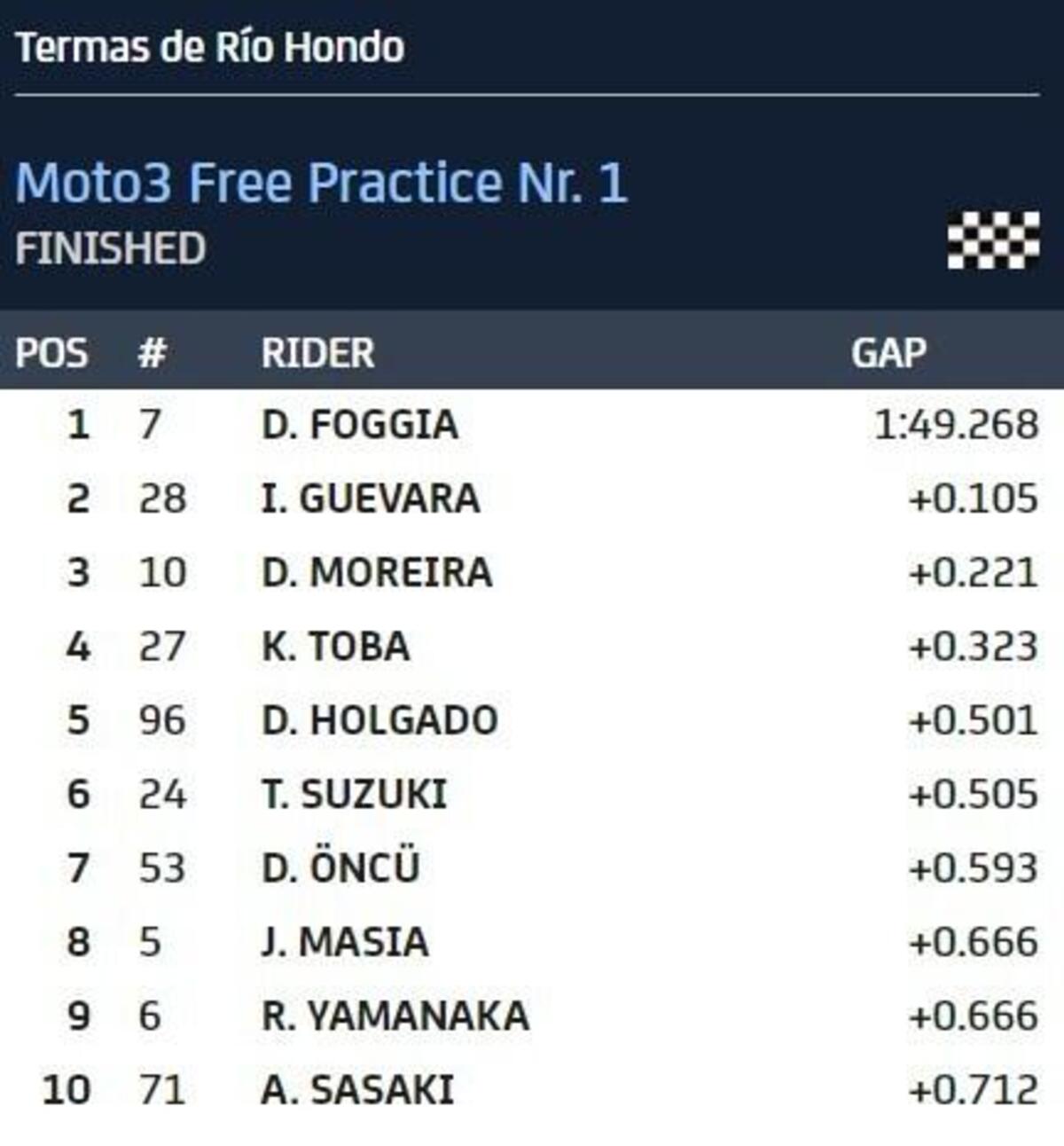1064x1146 pixels.
Task: Select rider D. Foggia row
Action: (360, 425)
